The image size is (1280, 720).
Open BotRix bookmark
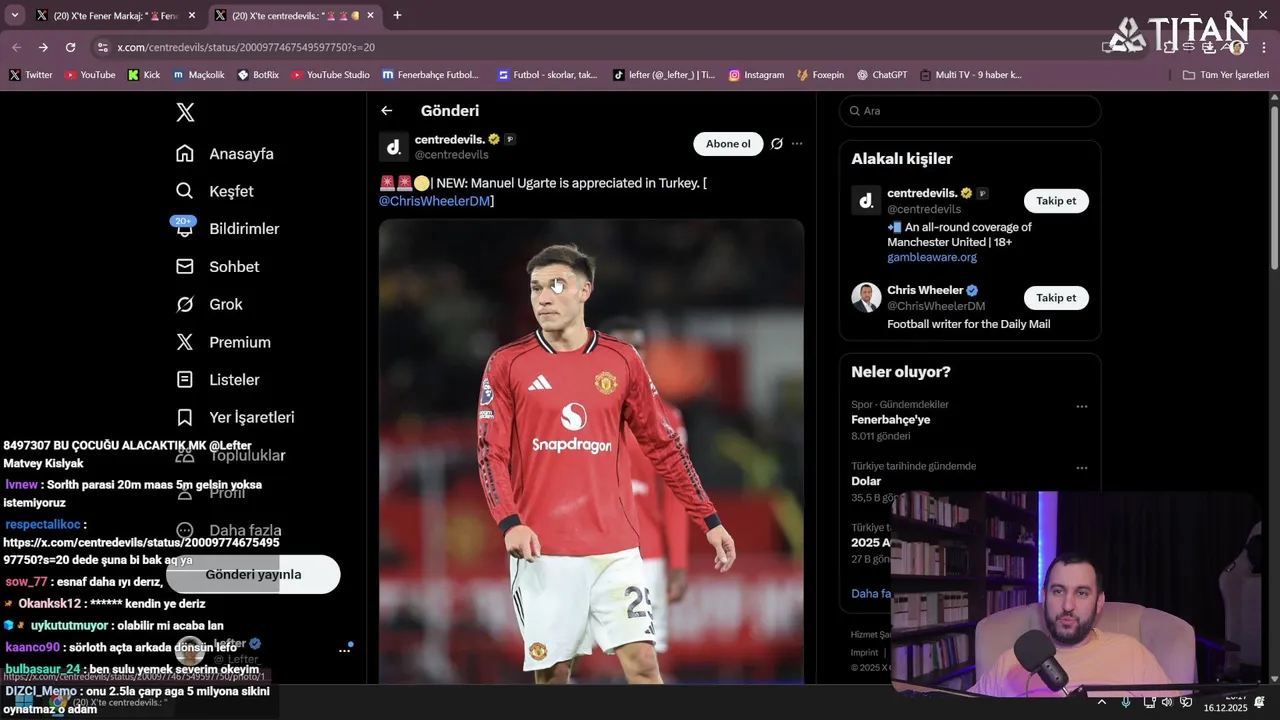click(x=258, y=75)
